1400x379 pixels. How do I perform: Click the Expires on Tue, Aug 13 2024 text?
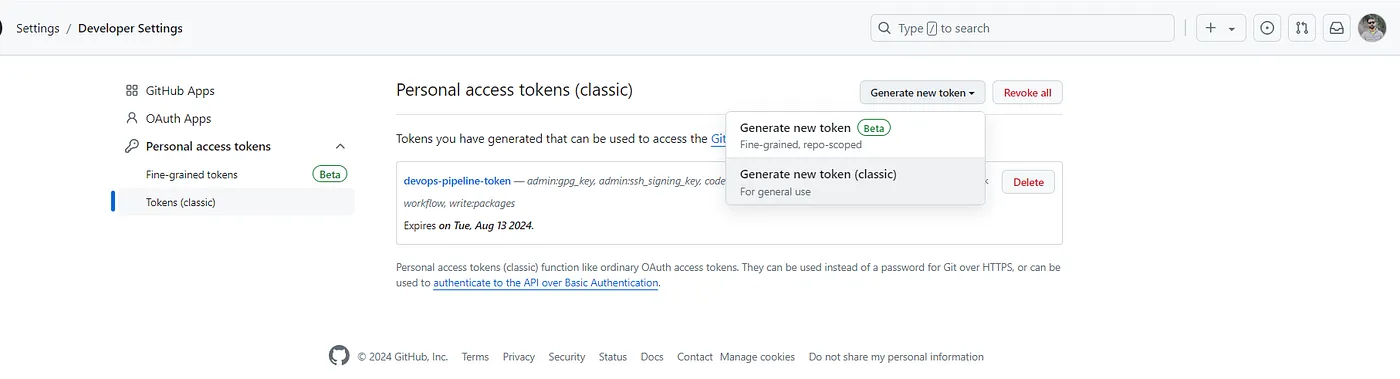[x=468, y=226]
